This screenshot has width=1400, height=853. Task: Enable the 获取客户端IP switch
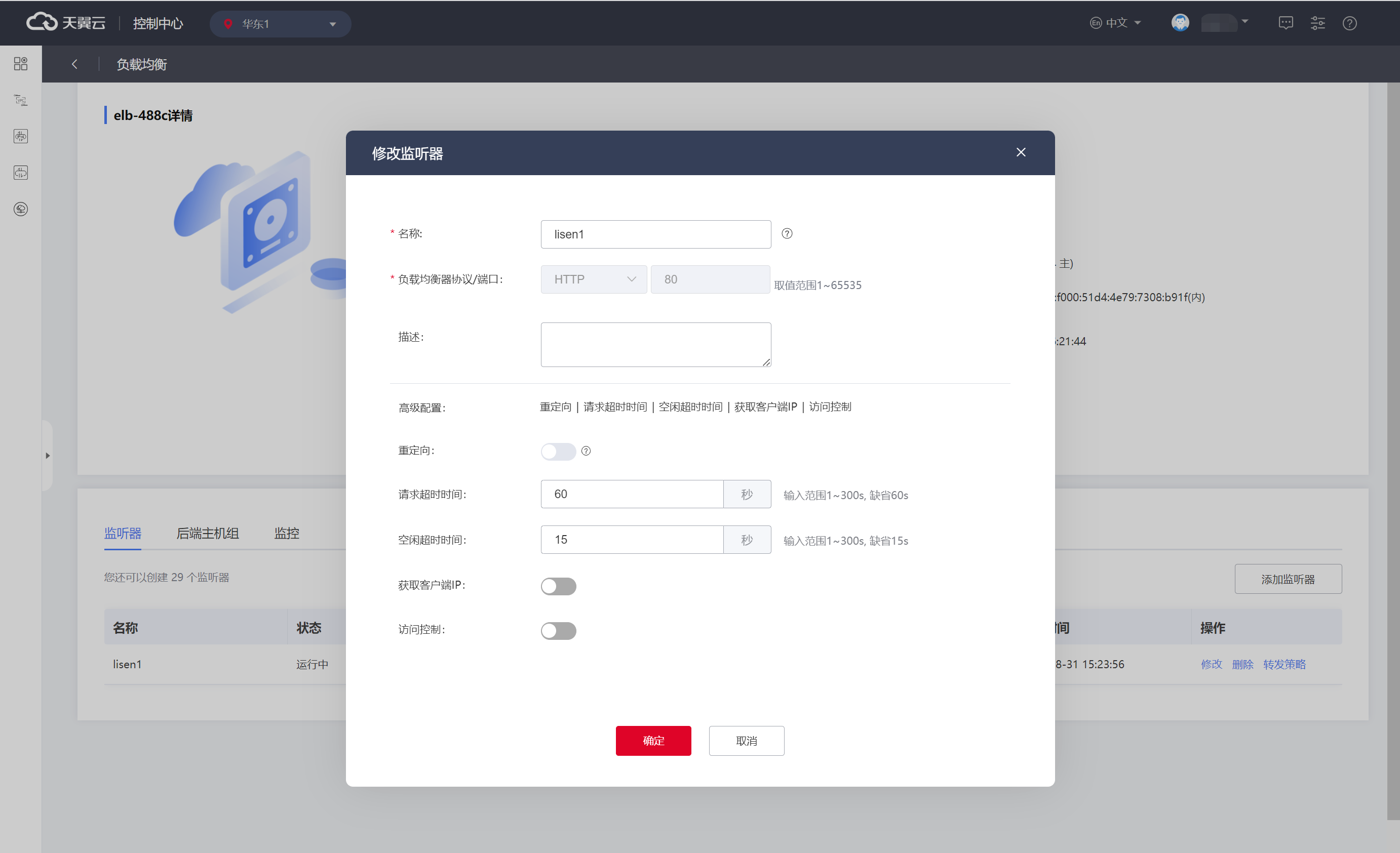click(558, 586)
